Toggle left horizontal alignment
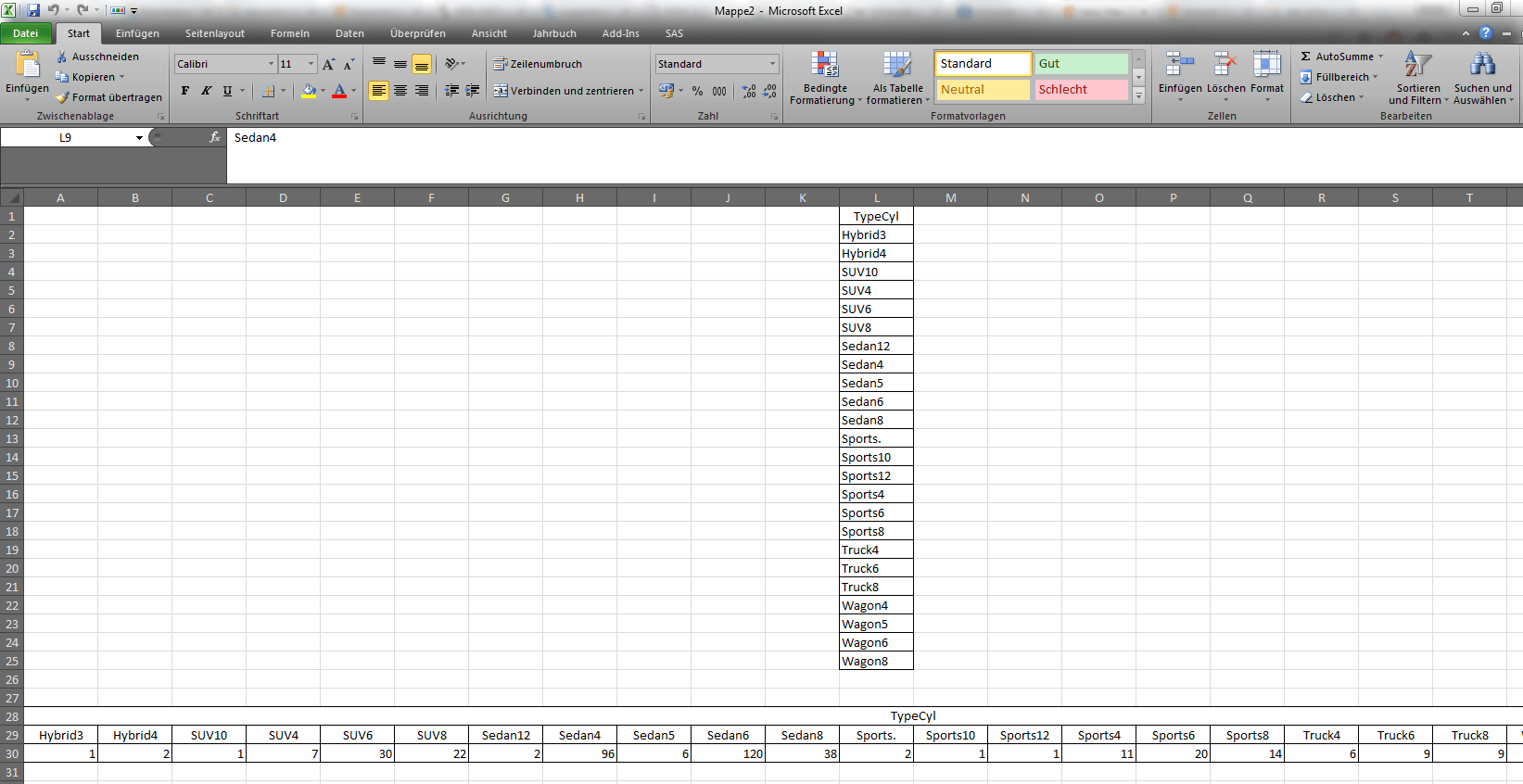 point(379,91)
